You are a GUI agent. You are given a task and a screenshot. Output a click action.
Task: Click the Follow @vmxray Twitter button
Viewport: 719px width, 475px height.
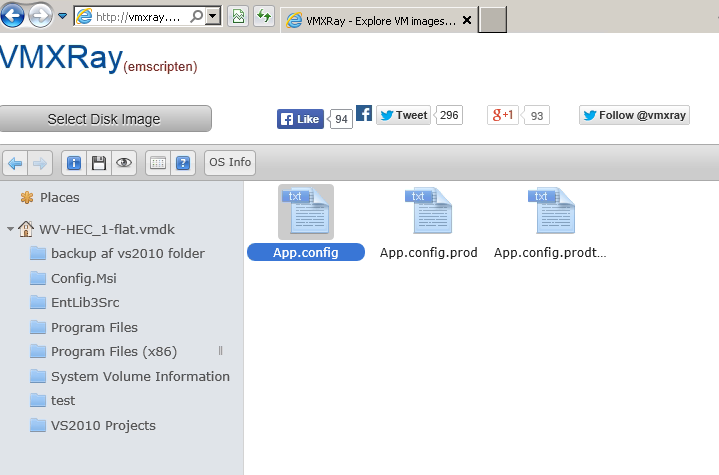tap(634, 116)
